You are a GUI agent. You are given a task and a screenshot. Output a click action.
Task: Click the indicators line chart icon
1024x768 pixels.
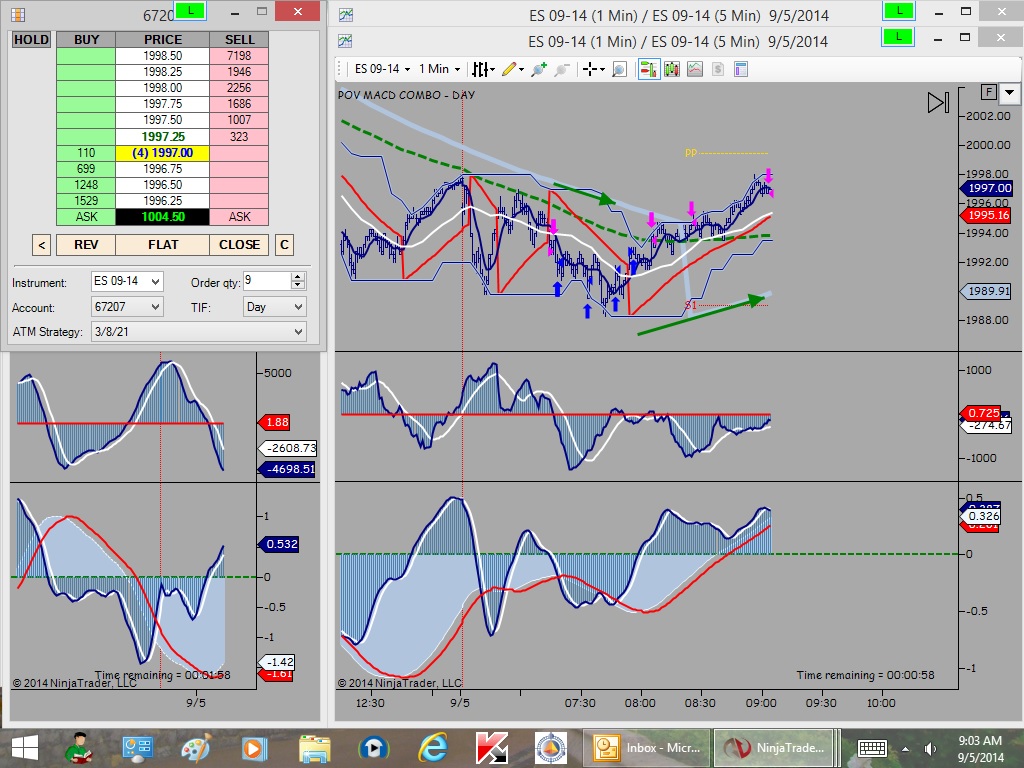695,69
